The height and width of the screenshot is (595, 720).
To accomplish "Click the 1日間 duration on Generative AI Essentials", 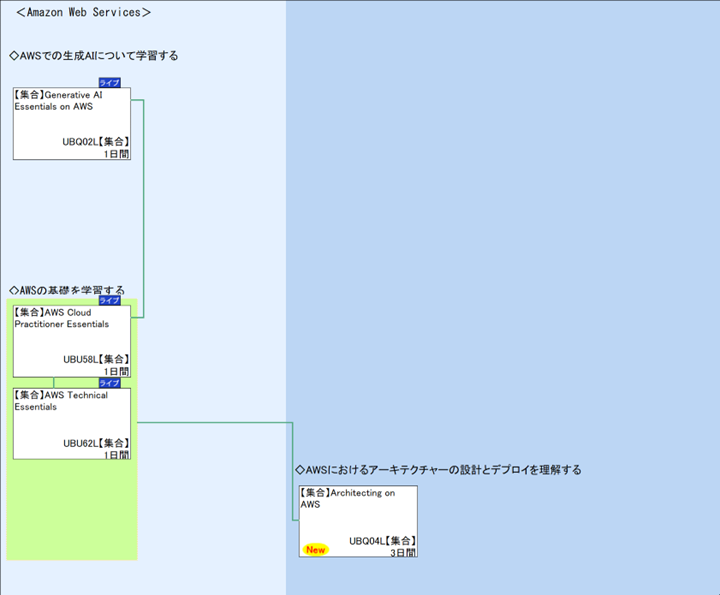I will coord(116,154).
